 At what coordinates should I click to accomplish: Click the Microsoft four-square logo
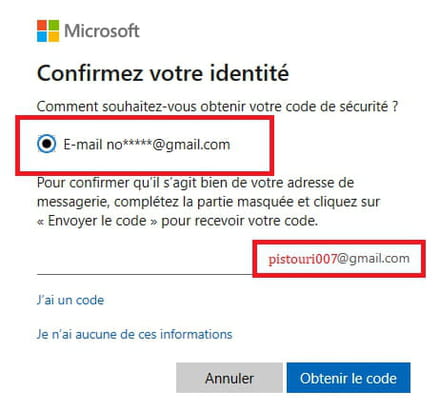pyautogui.click(x=48, y=31)
